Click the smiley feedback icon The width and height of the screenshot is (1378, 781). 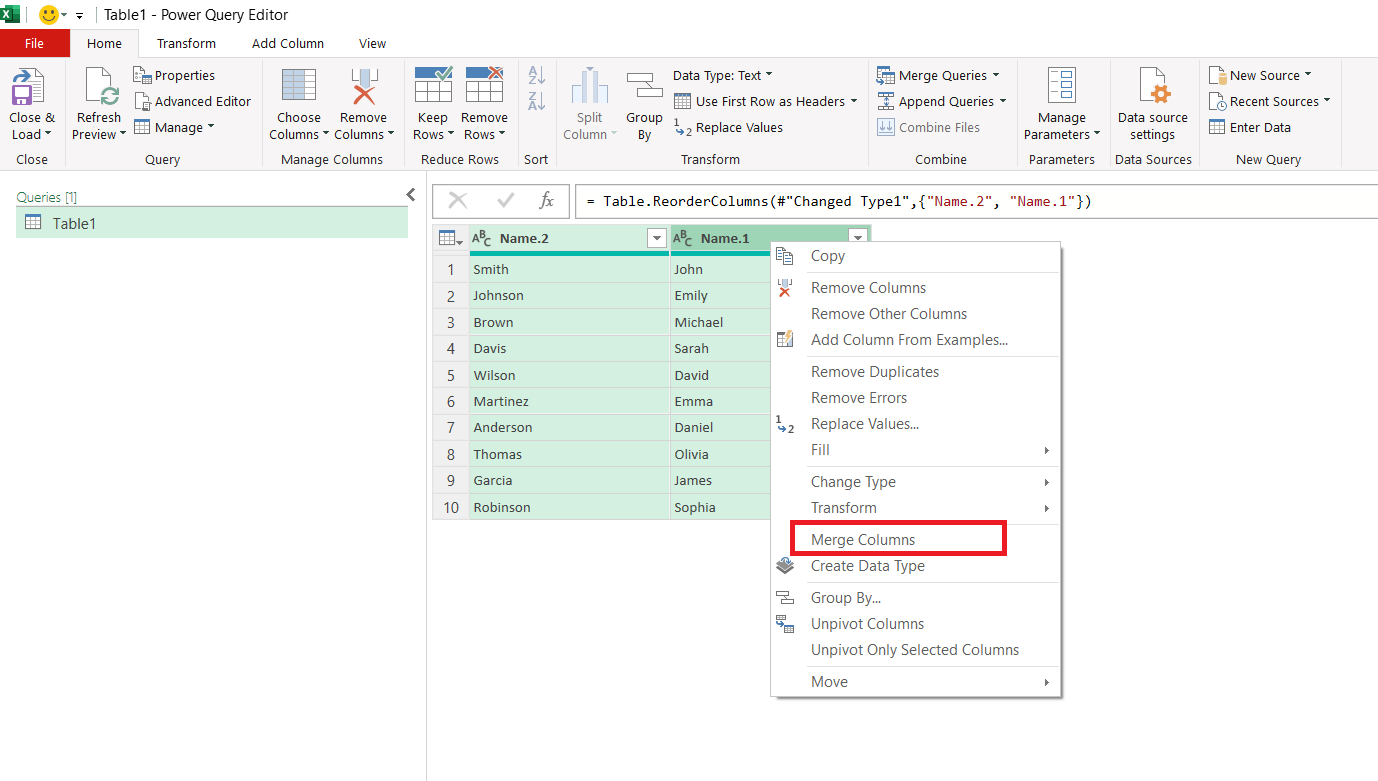[x=48, y=15]
